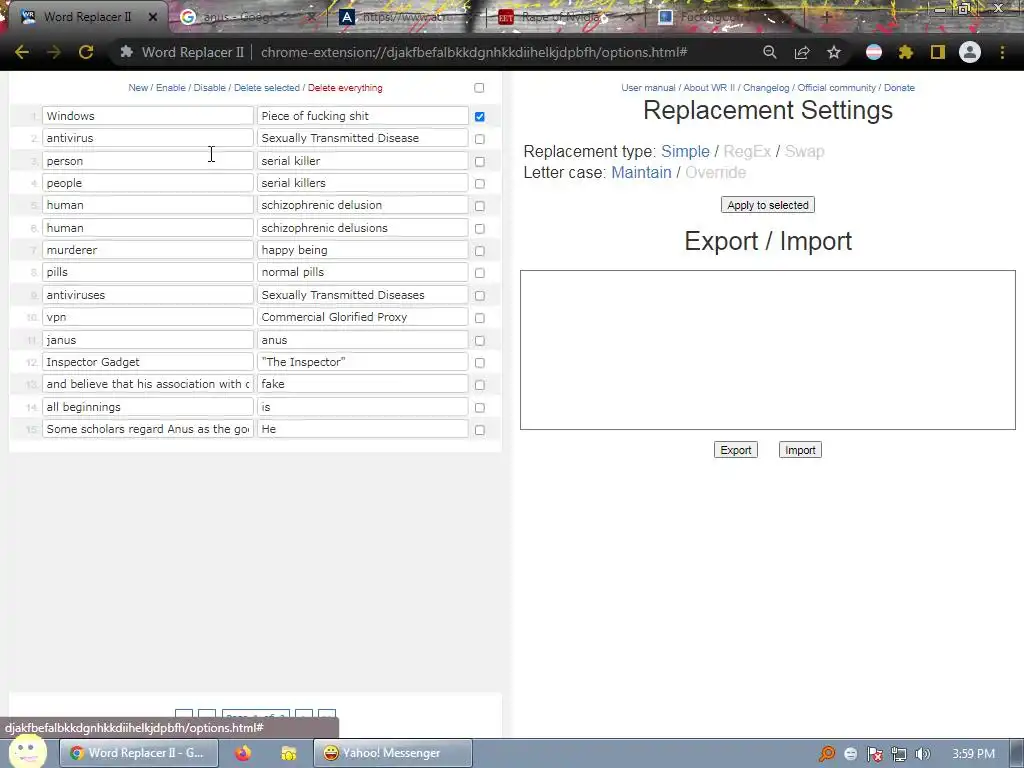This screenshot has height=768, width=1024.
Task: Check the people row checkbox
Action: click(480, 184)
